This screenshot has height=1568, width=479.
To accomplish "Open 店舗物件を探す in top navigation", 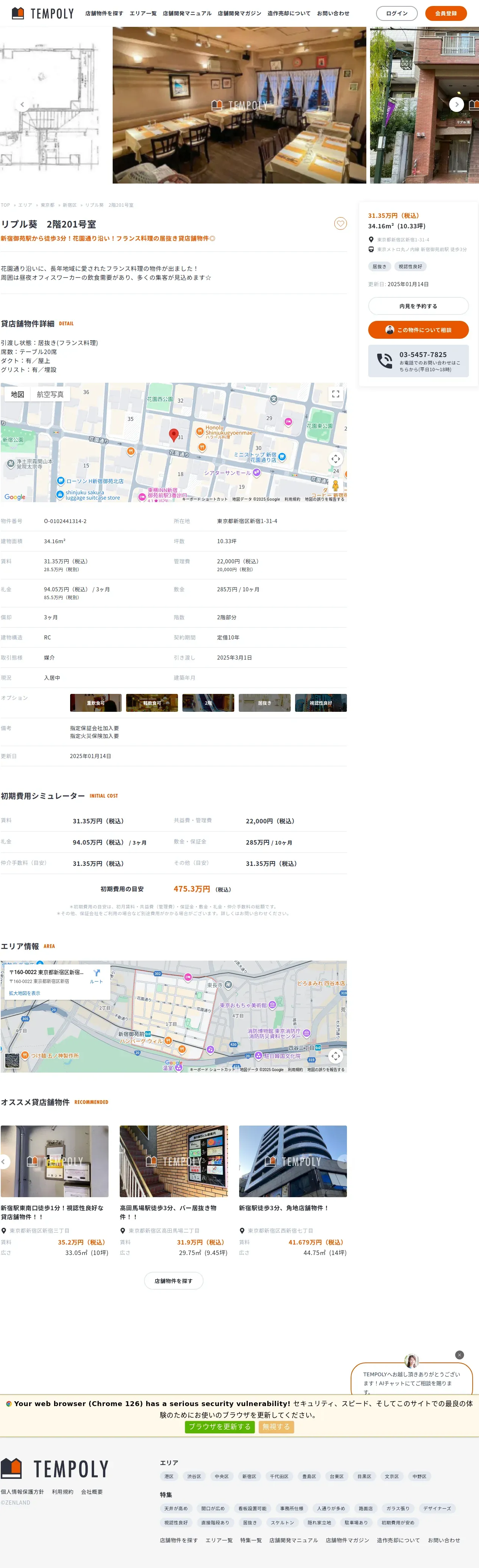I will point(104,13).
